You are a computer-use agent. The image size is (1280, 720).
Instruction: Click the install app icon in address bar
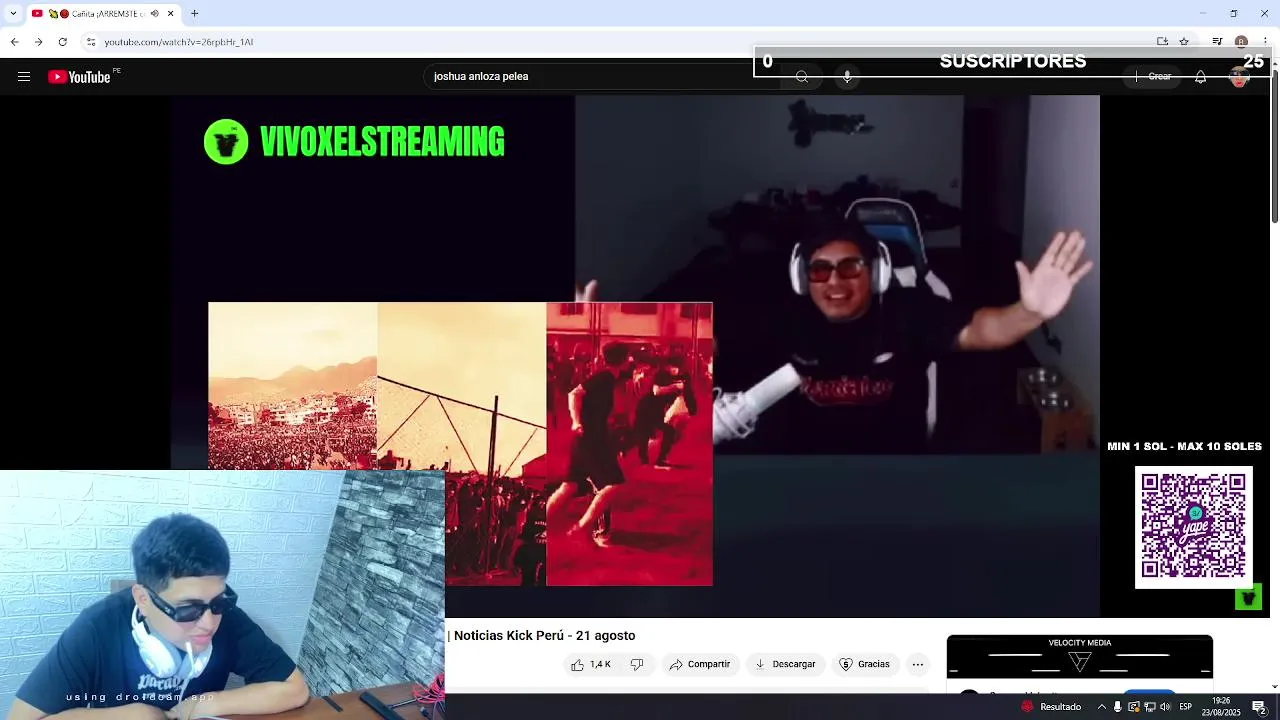pyautogui.click(x=1162, y=42)
